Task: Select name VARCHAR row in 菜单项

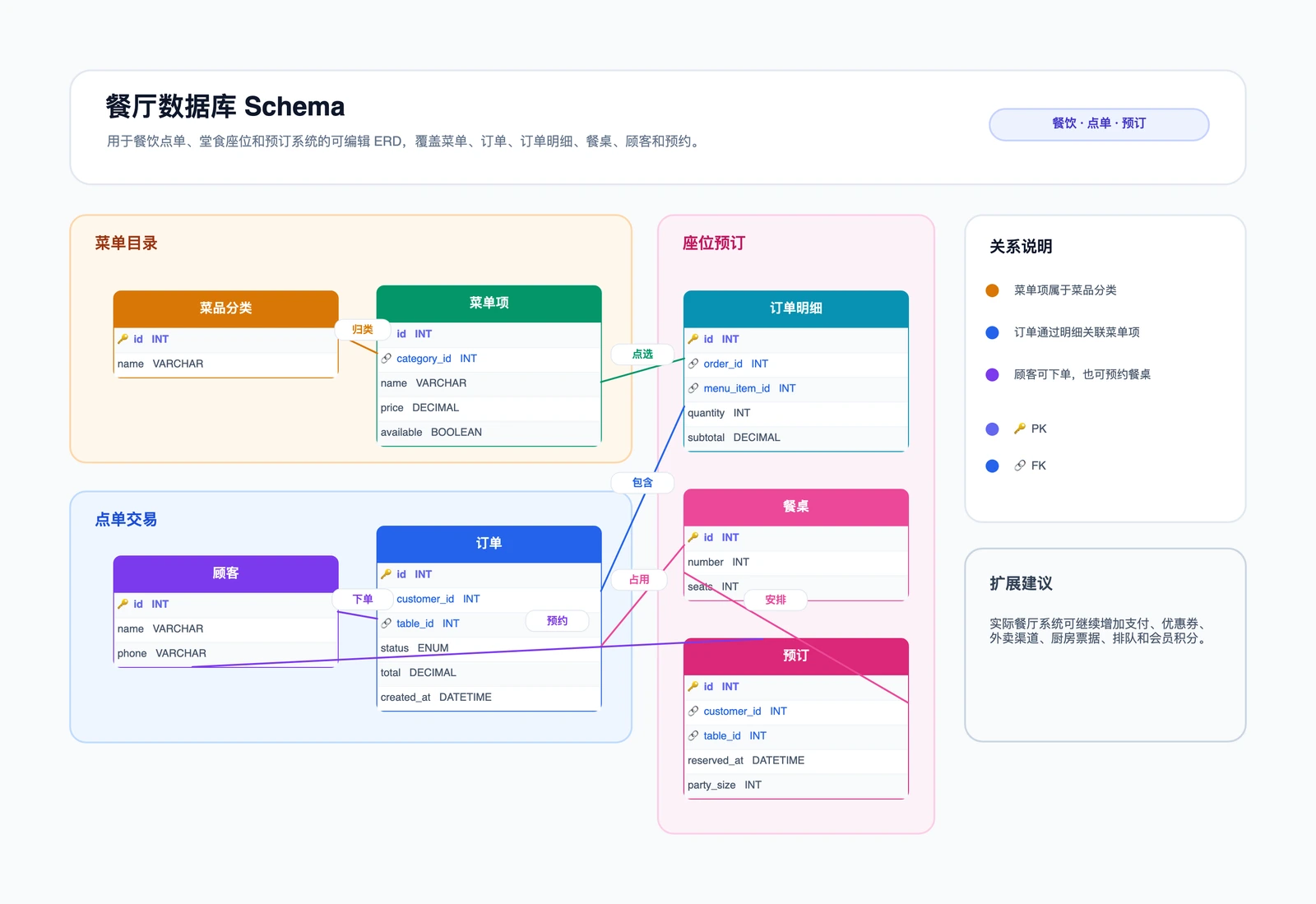Action: tap(489, 383)
